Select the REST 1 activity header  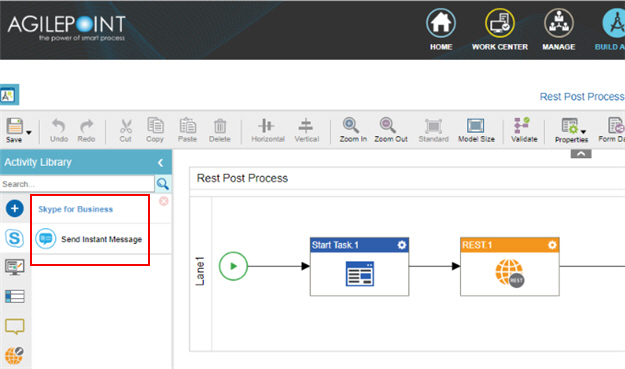pos(509,245)
